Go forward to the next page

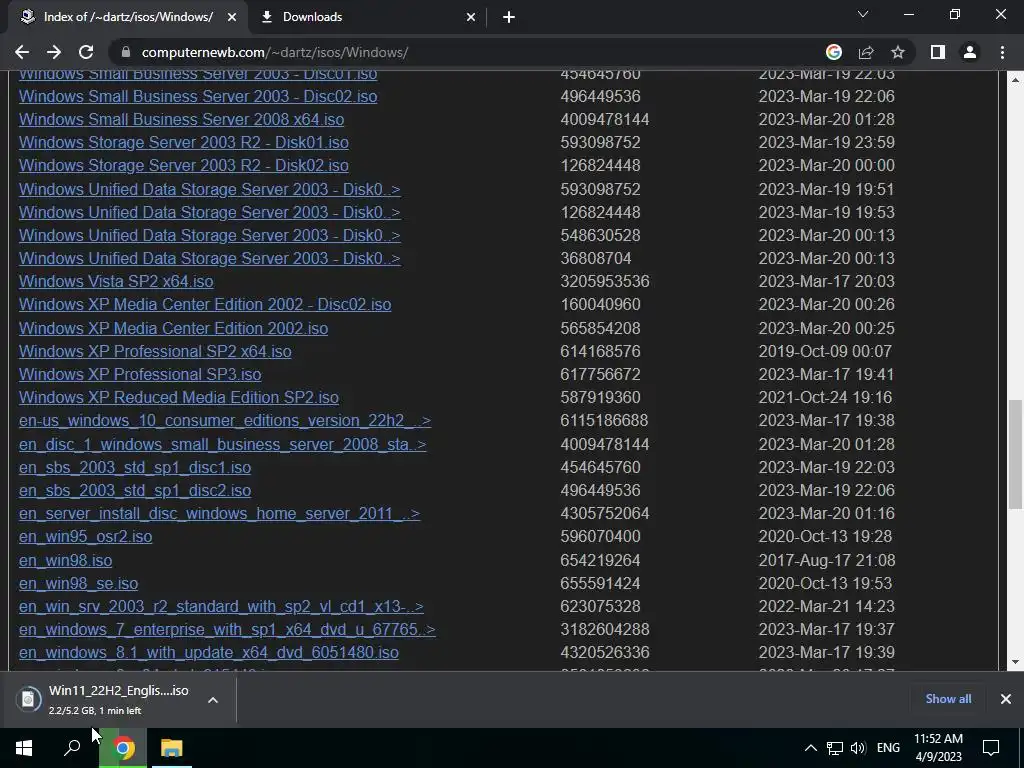tap(54, 52)
